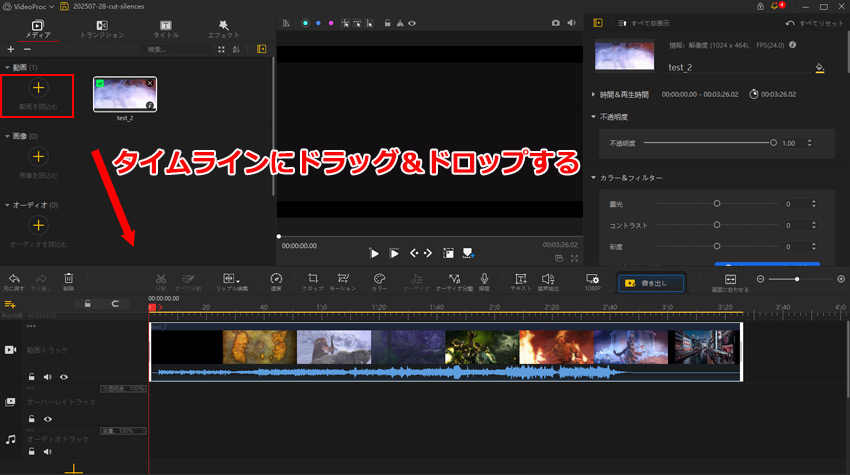
Task: Click the minus icon in media toolbar
Action: click(27, 49)
